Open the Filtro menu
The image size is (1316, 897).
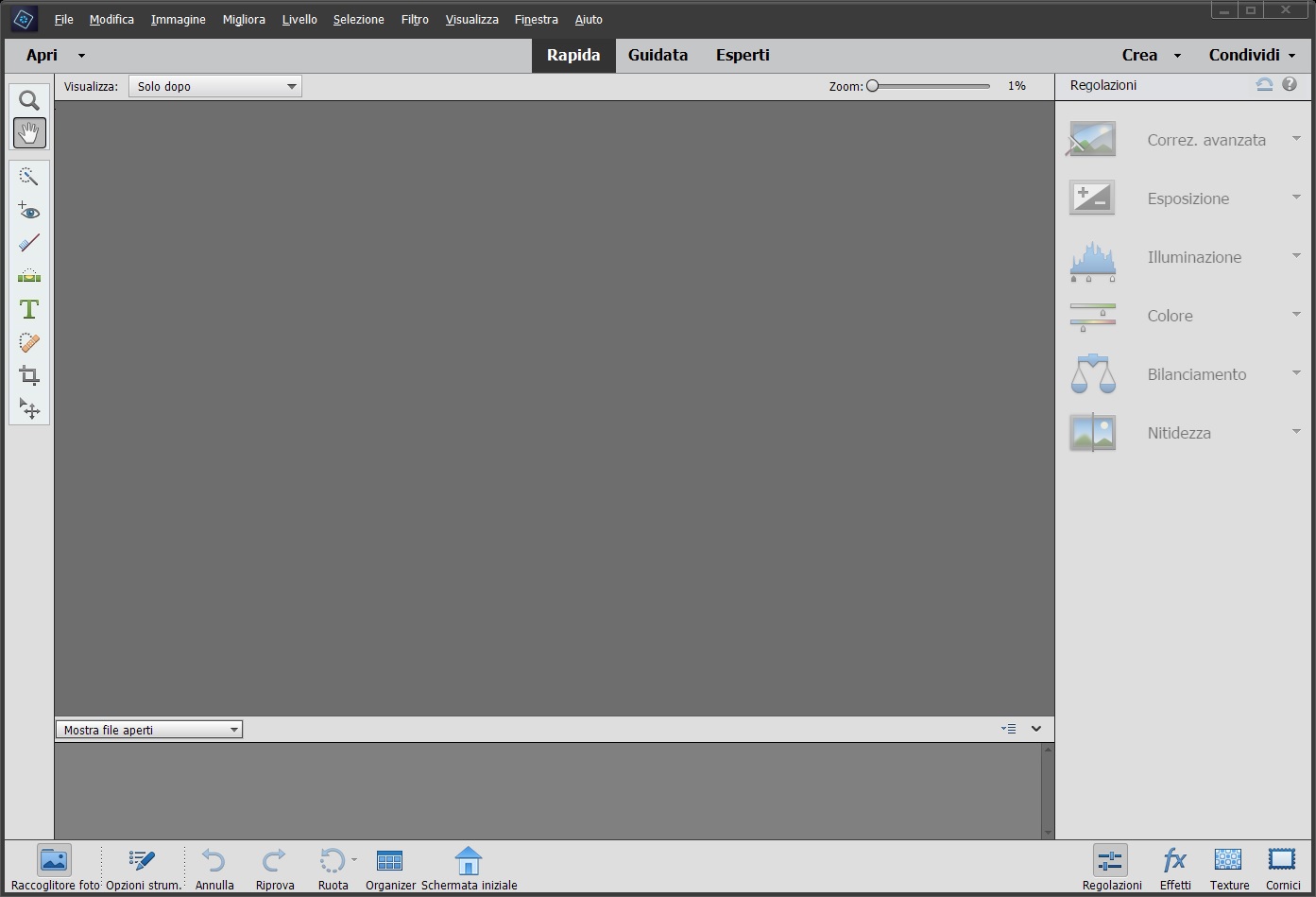[414, 19]
